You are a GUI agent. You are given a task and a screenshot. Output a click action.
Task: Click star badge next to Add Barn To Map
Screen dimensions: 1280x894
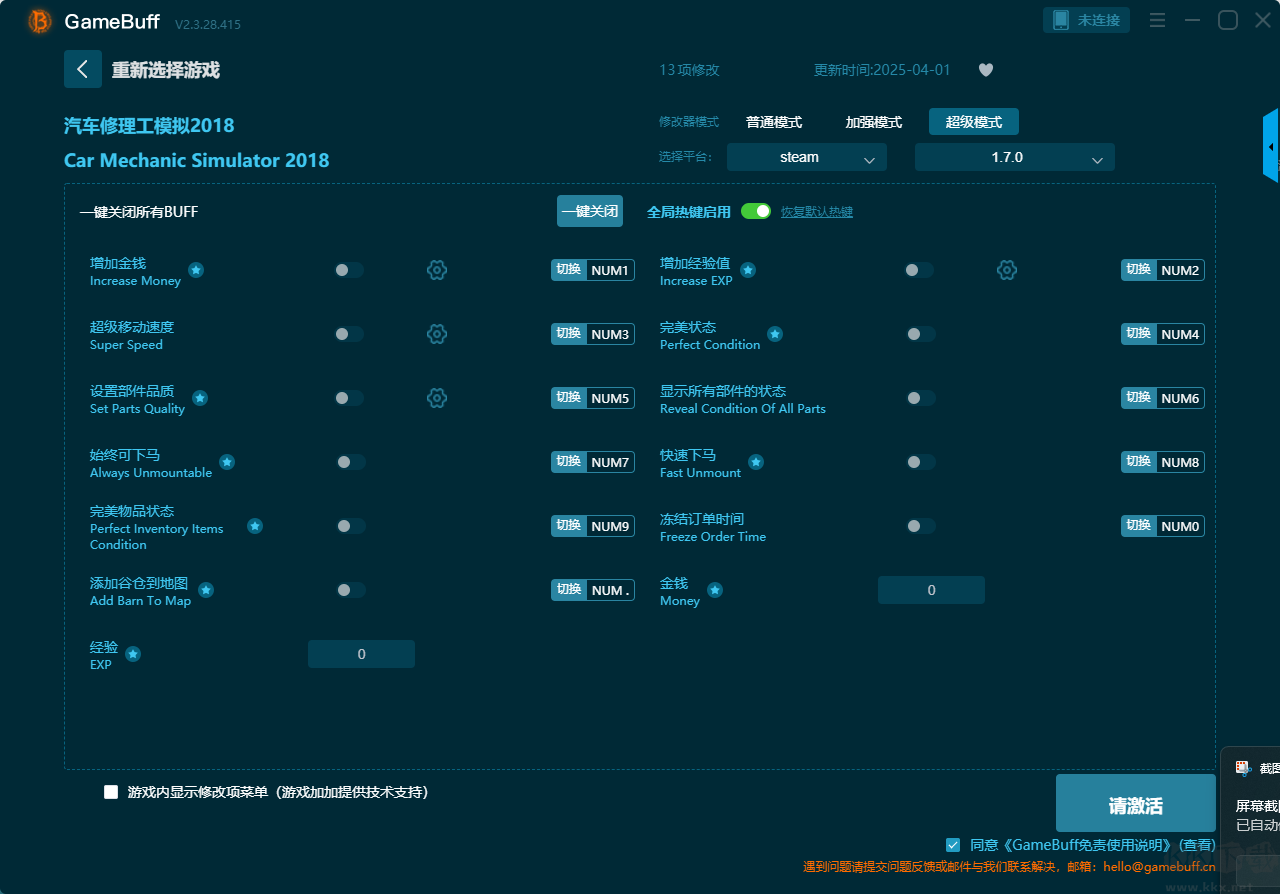pyautogui.click(x=206, y=590)
